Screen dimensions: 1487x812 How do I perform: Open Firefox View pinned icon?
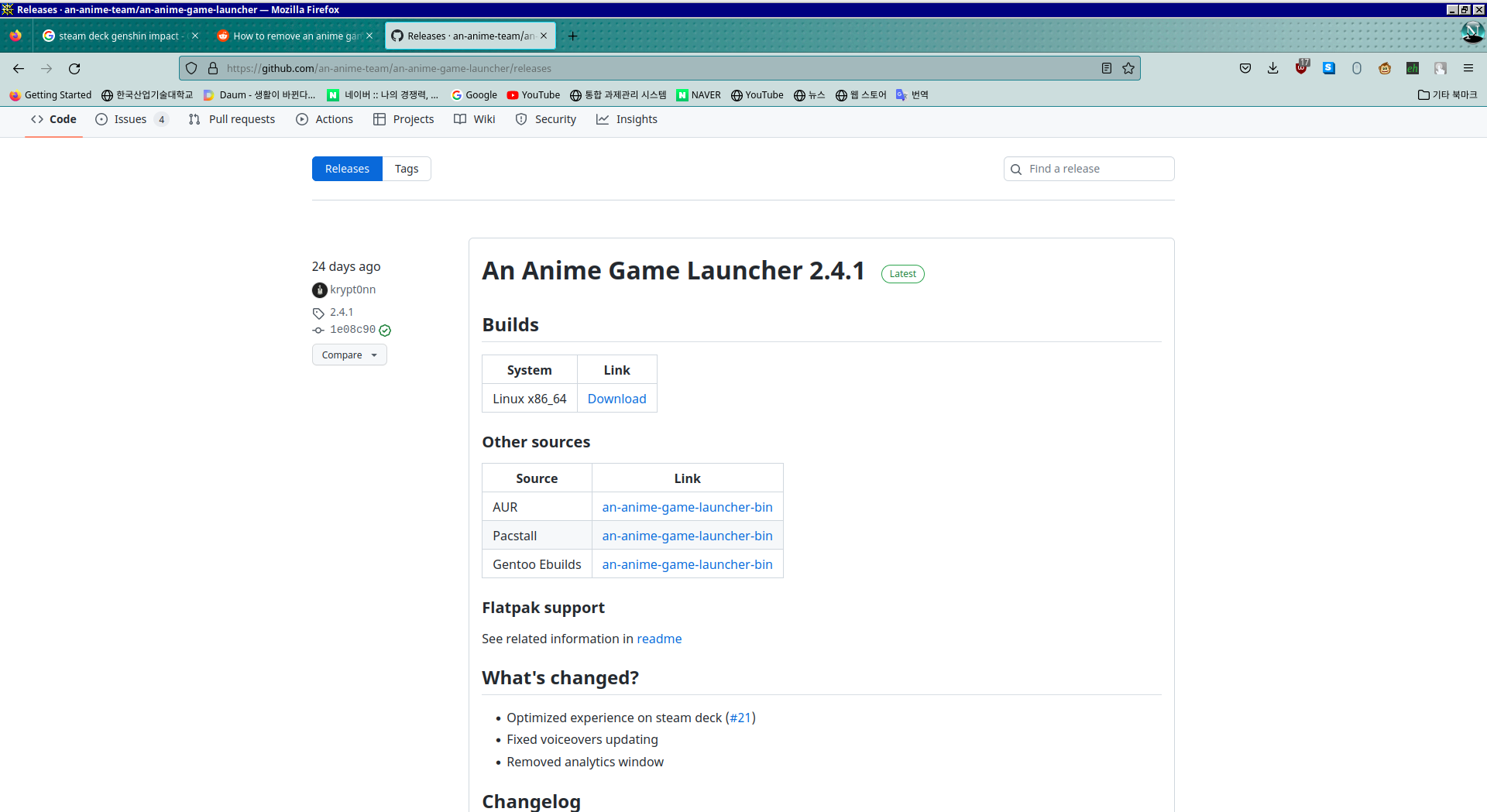click(x=15, y=36)
